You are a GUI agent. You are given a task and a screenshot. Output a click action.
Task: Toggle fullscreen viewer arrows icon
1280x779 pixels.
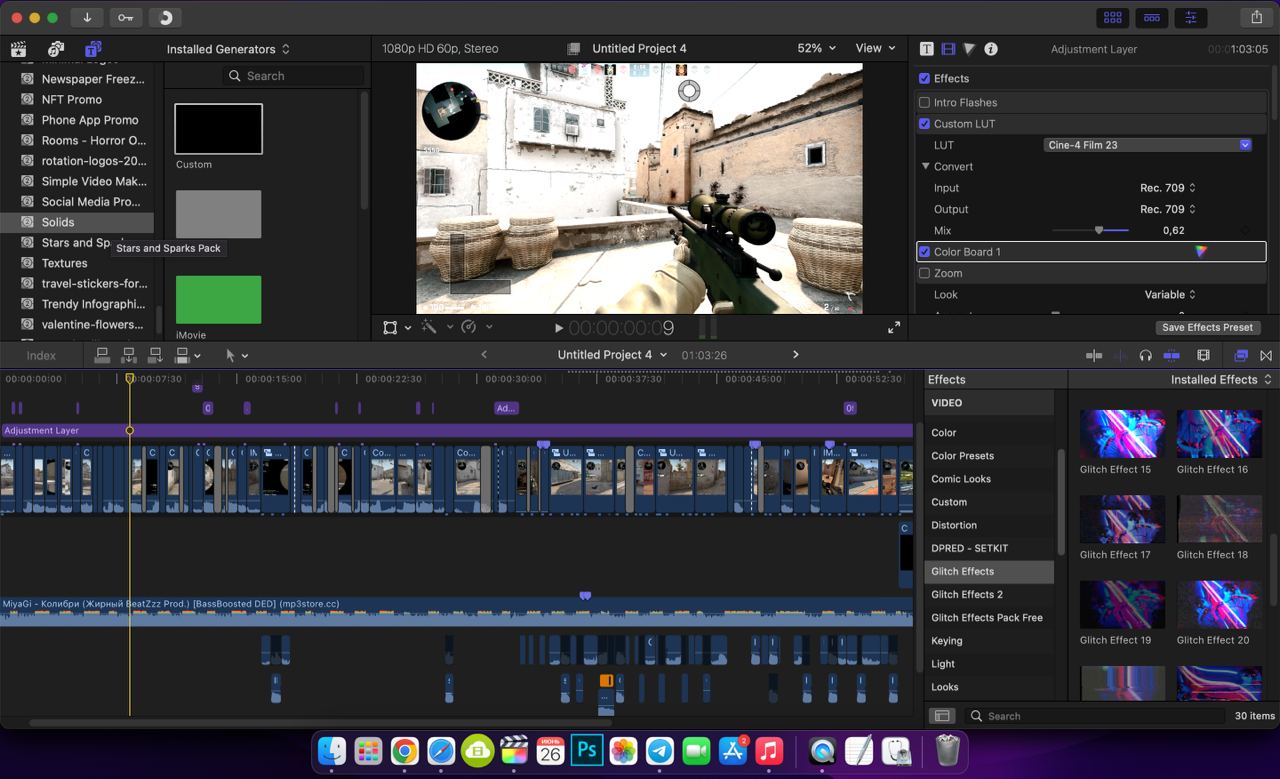coord(894,327)
